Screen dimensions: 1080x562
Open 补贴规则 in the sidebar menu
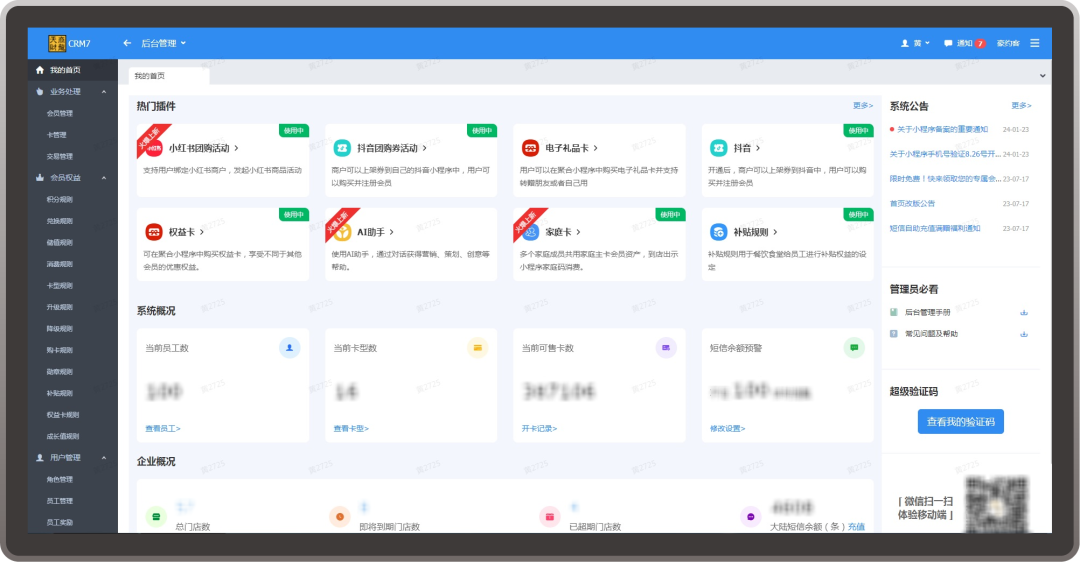click(59, 393)
